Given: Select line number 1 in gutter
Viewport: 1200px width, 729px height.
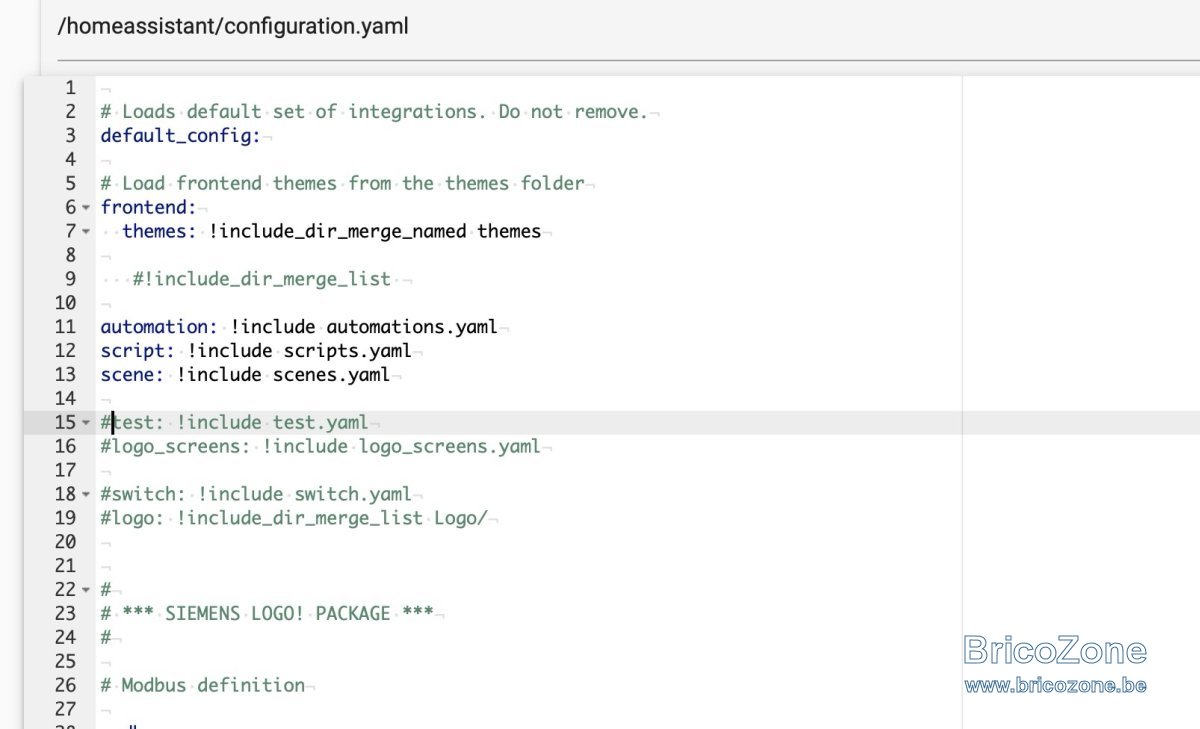Looking at the screenshot, I should click(x=70, y=88).
